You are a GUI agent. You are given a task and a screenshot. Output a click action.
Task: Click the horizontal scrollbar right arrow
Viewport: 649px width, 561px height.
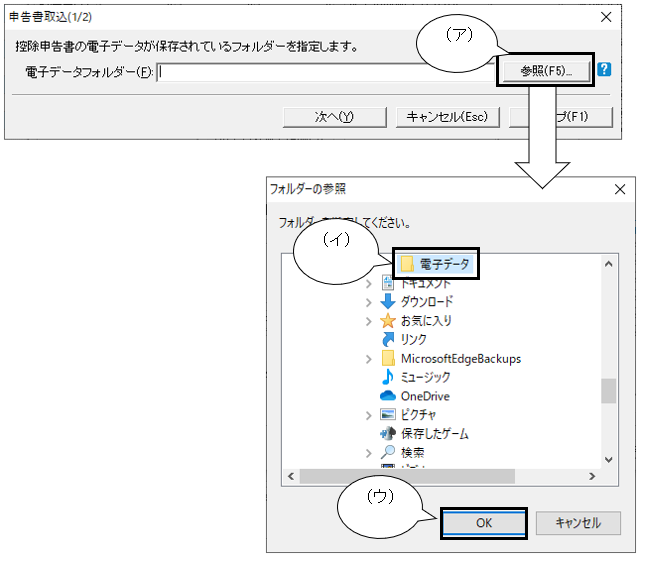click(x=592, y=476)
